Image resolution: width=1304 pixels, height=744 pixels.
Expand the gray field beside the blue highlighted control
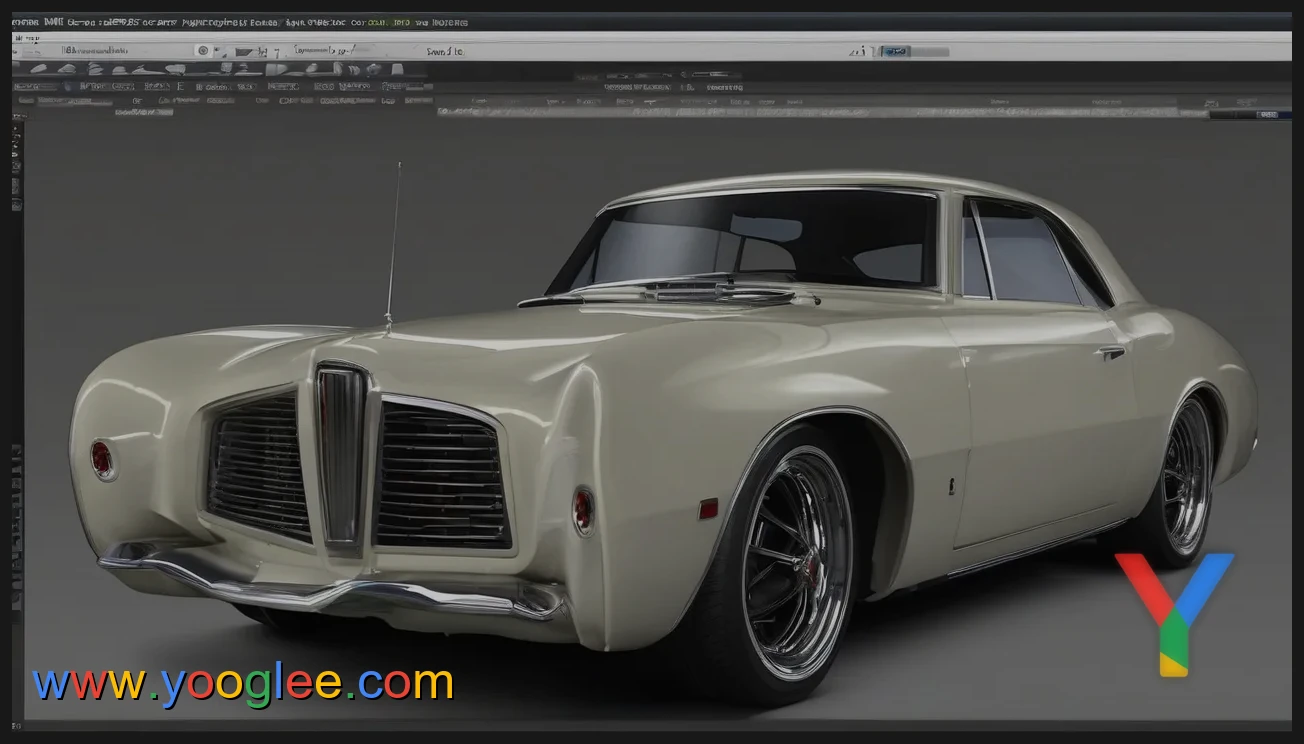point(930,51)
